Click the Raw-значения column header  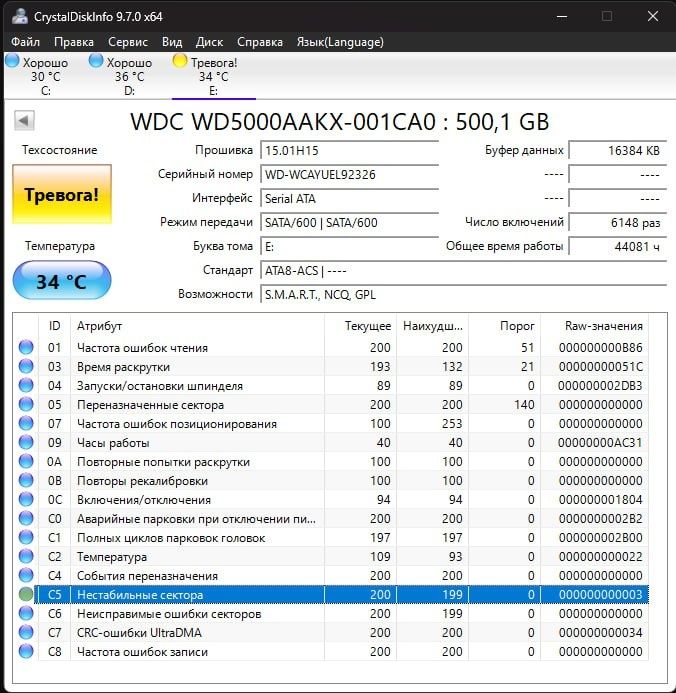coord(595,326)
